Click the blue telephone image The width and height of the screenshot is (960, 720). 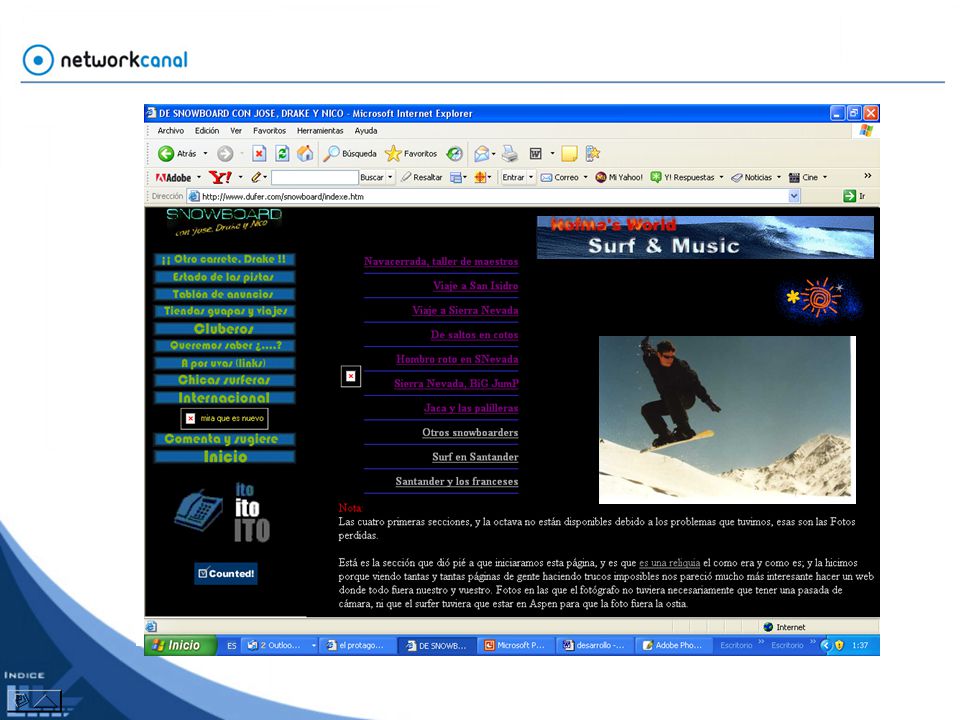click(198, 510)
